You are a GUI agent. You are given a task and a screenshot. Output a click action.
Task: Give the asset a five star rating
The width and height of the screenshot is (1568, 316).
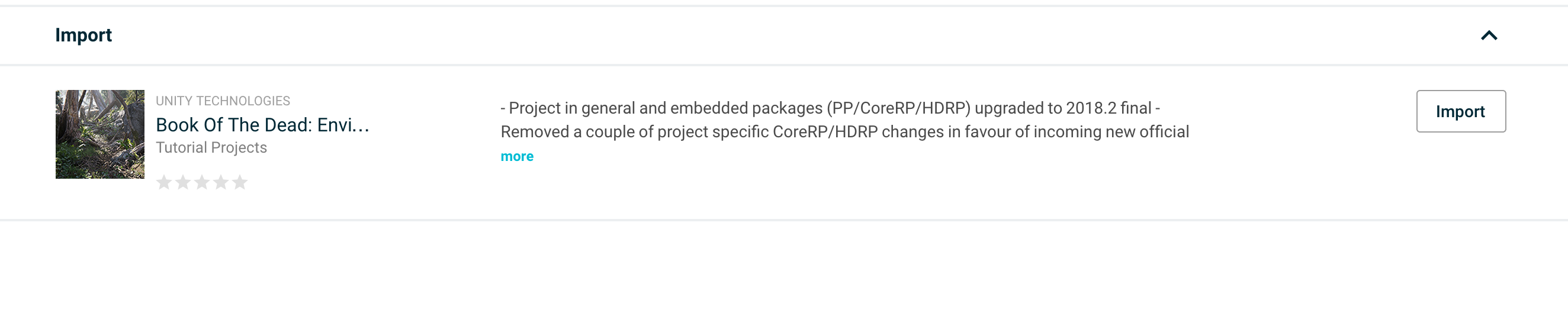point(240,182)
